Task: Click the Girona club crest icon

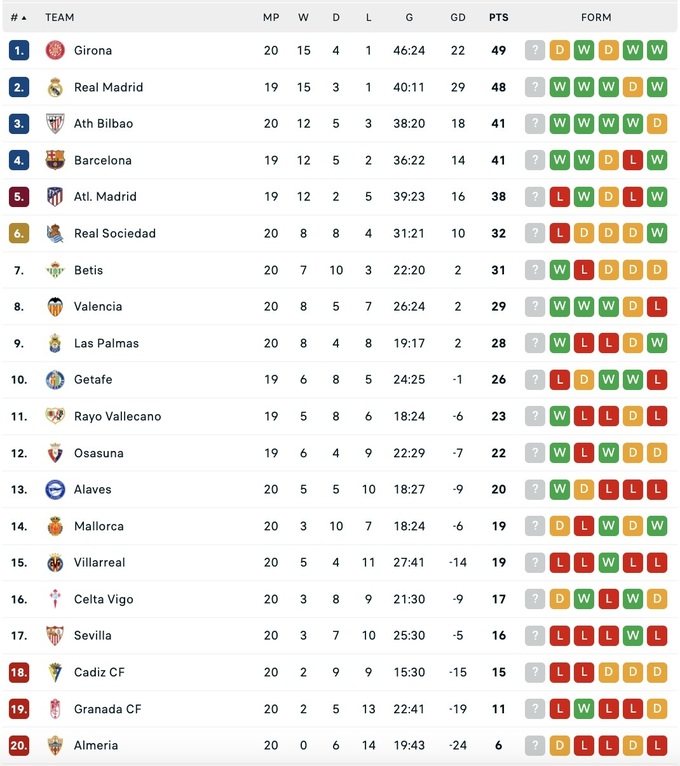Action: [x=55, y=51]
